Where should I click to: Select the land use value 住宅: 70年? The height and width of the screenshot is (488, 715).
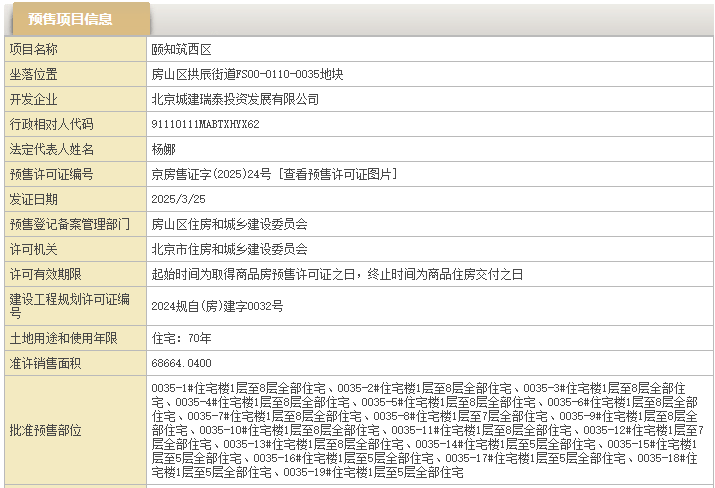click(181, 338)
